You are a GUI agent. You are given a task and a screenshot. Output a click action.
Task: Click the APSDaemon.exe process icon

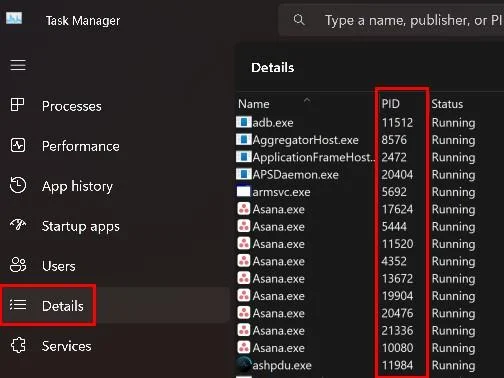244,174
